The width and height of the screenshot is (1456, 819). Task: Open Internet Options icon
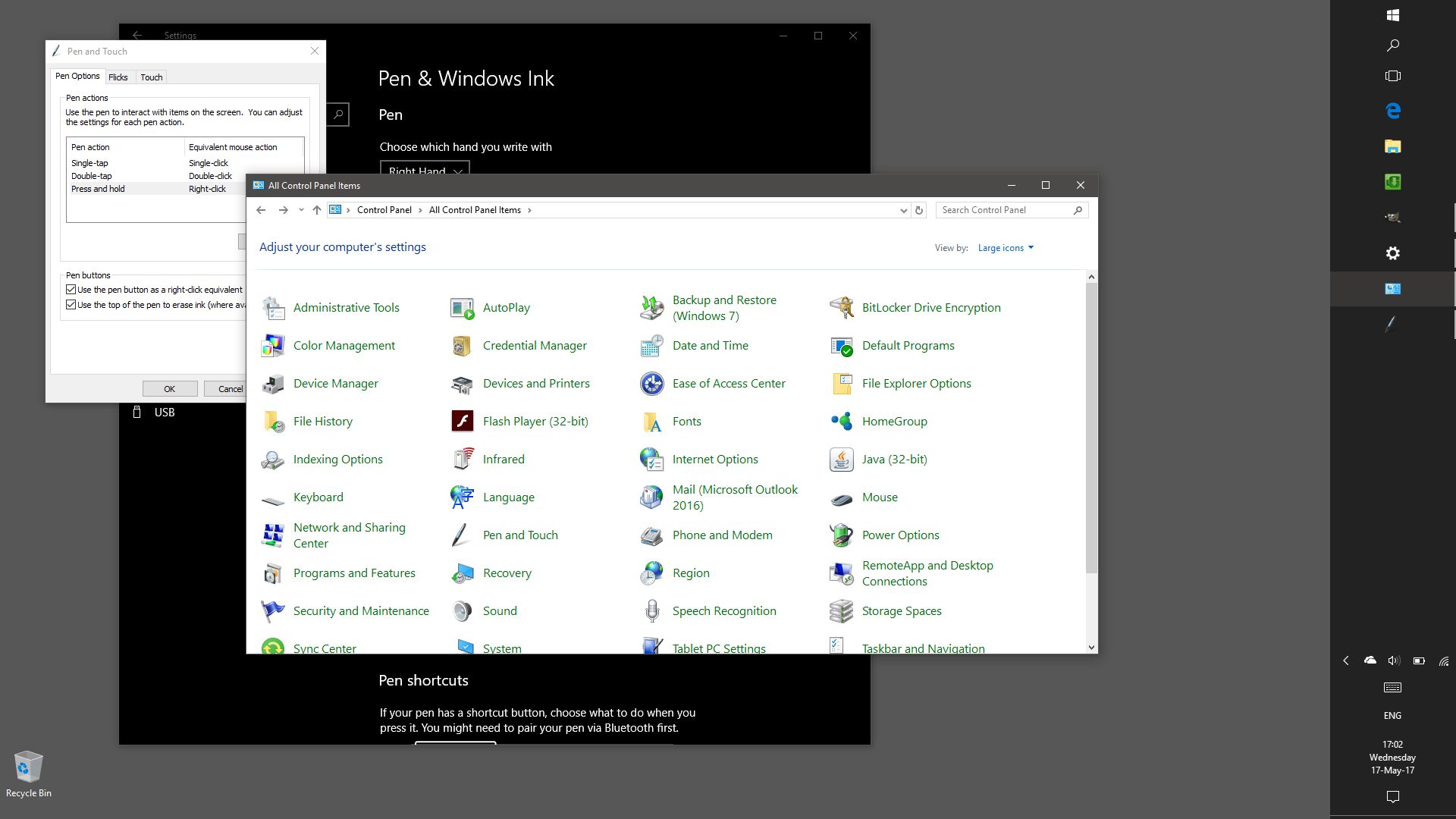(x=652, y=460)
